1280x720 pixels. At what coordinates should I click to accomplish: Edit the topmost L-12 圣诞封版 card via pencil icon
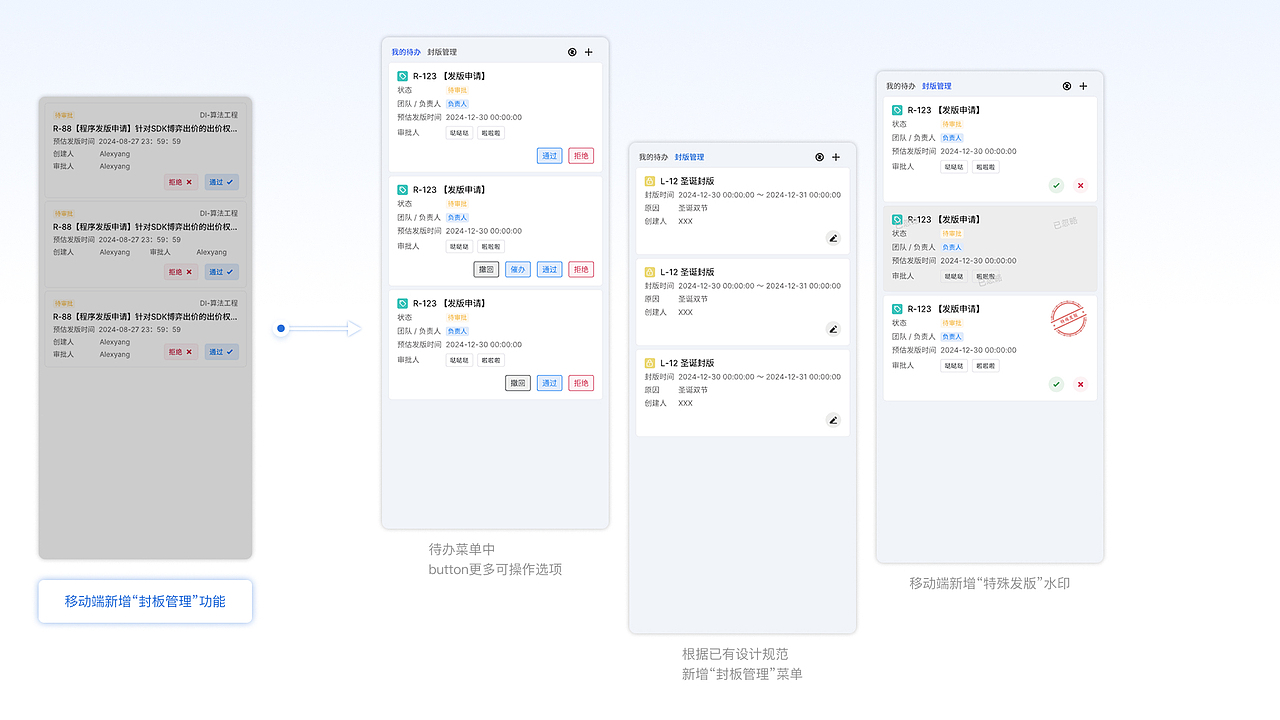(x=833, y=238)
